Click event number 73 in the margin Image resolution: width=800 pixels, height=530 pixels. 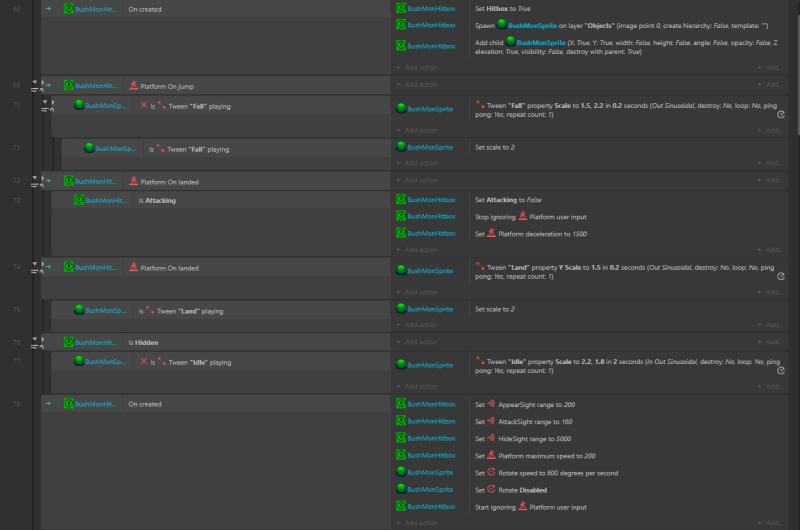tap(16, 200)
